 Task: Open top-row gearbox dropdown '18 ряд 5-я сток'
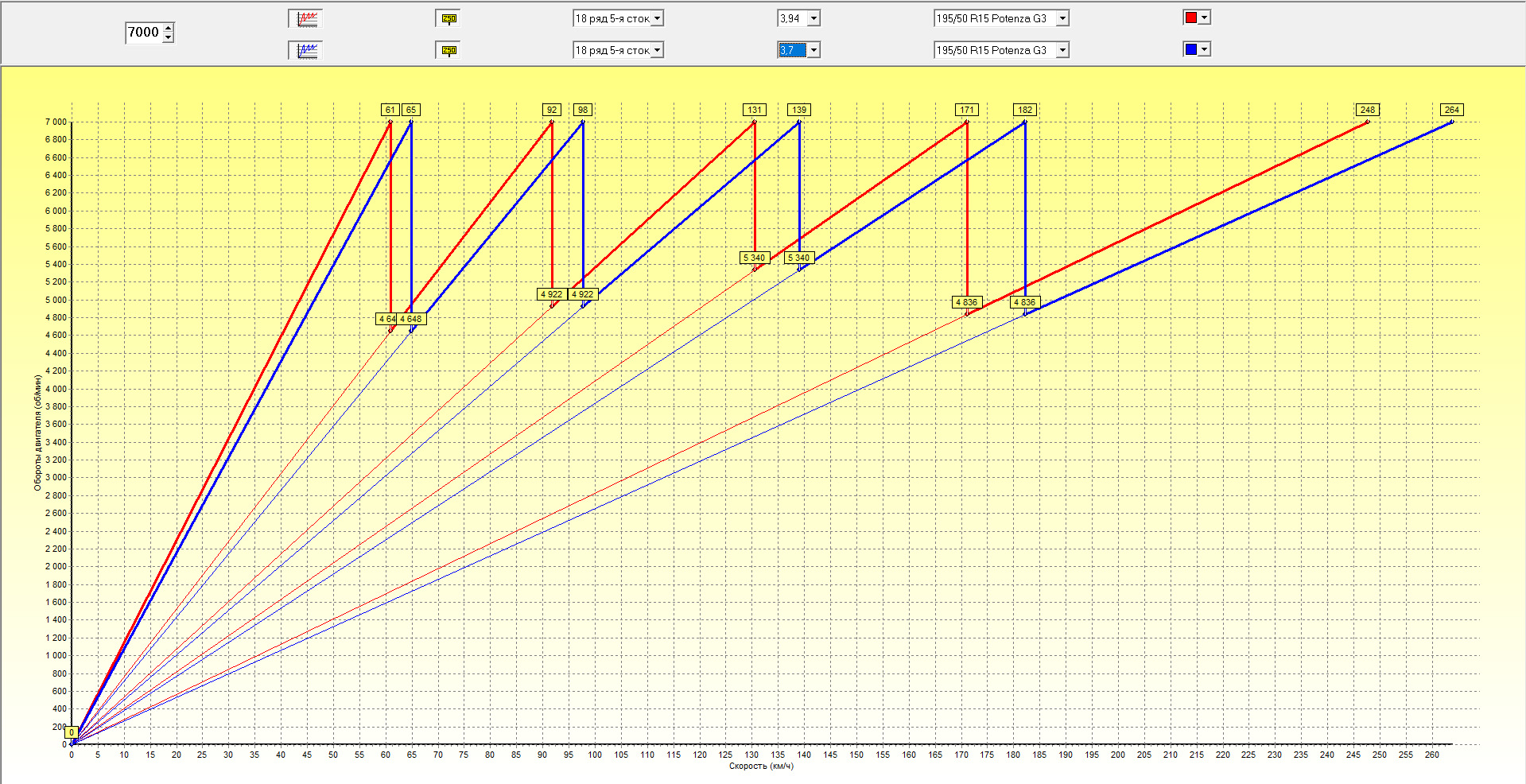tap(618, 18)
